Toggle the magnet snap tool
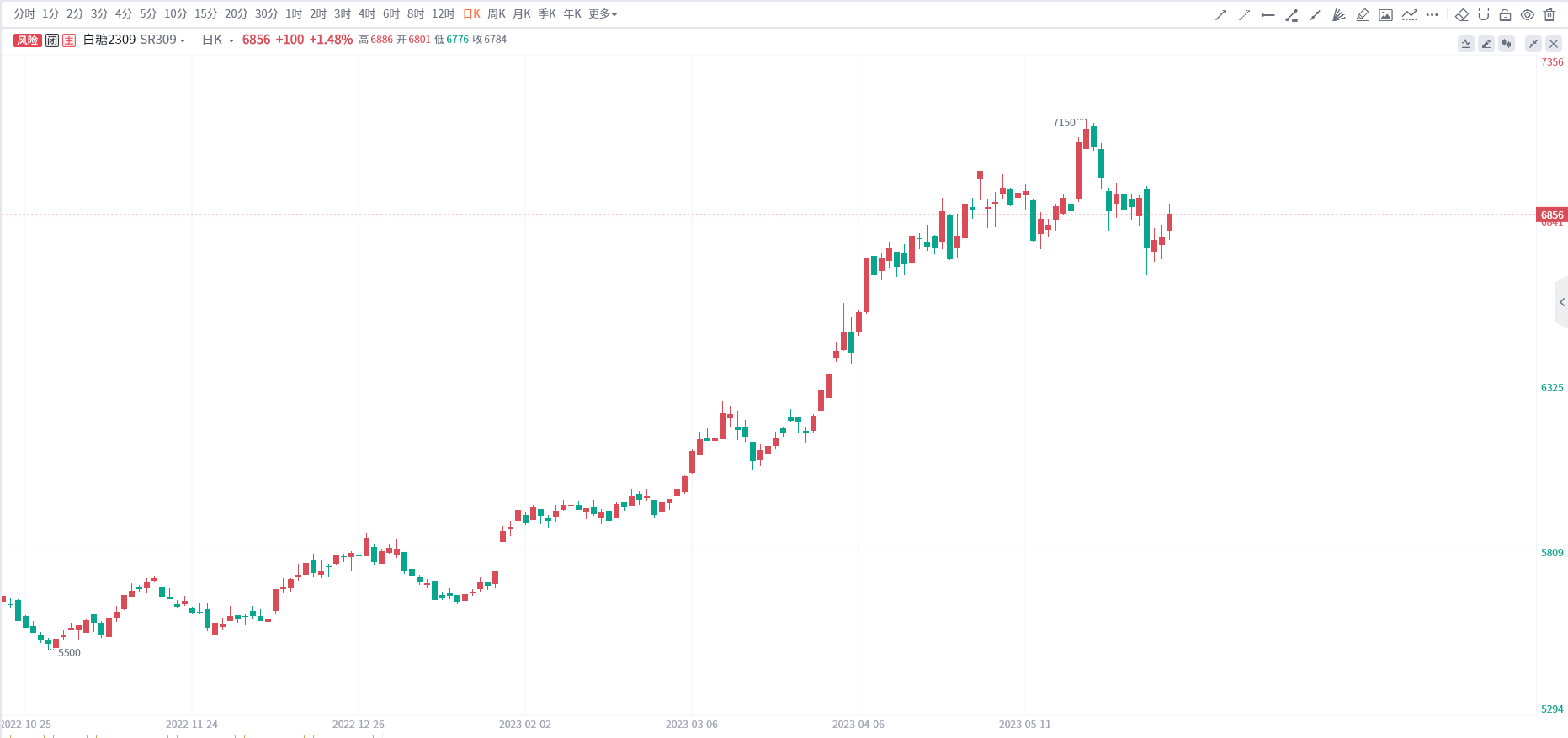 (x=1484, y=14)
